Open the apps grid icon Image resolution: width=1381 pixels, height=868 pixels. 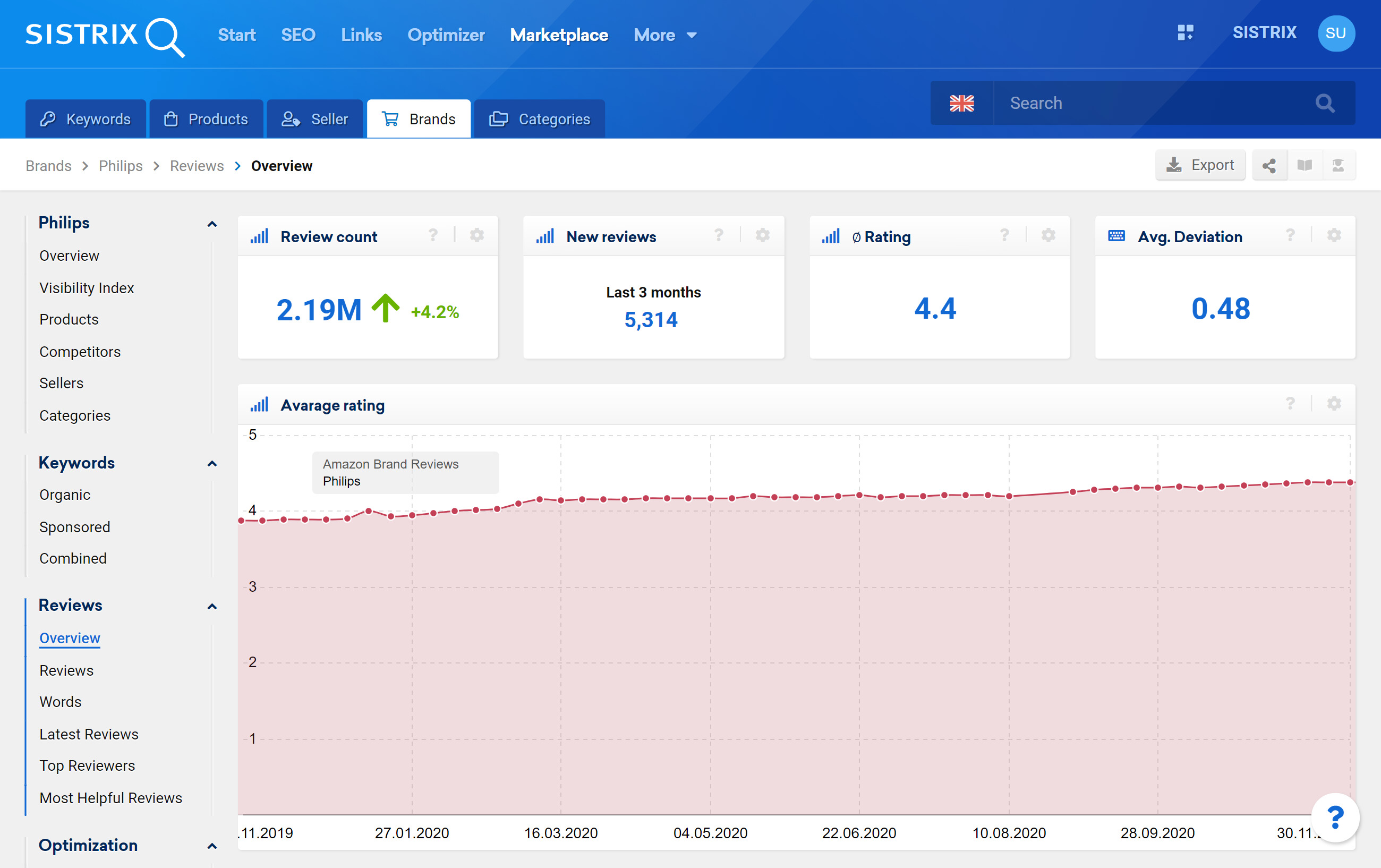pyautogui.click(x=1185, y=33)
